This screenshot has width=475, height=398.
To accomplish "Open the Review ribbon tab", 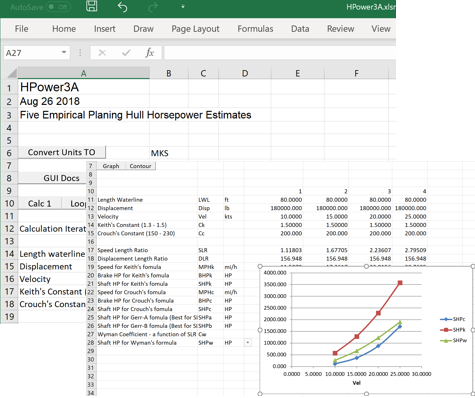I will coord(340,29).
